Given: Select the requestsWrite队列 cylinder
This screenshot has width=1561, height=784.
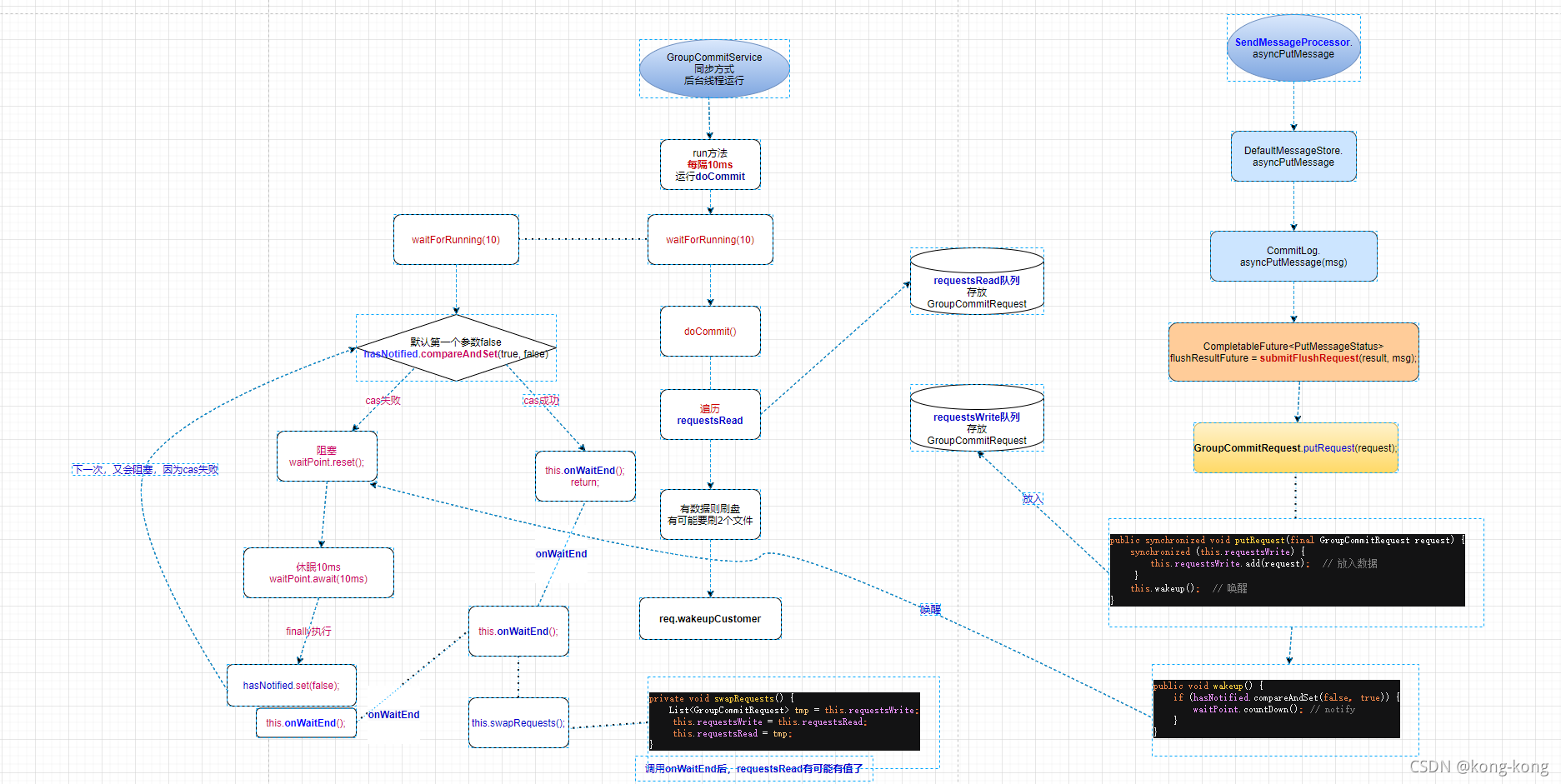Looking at the screenshot, I should click(977, 418).
